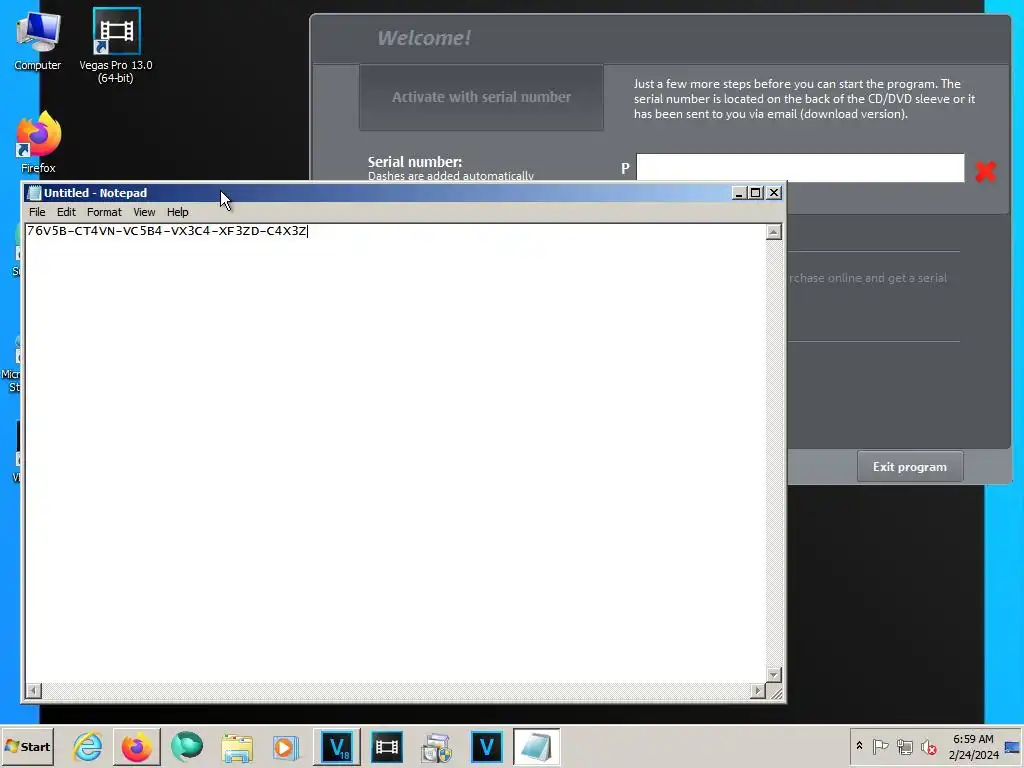Viewport: 1024px width, 768px height.
Task: Open Windows Media Player from taskbar
Action: click(285, 746)
